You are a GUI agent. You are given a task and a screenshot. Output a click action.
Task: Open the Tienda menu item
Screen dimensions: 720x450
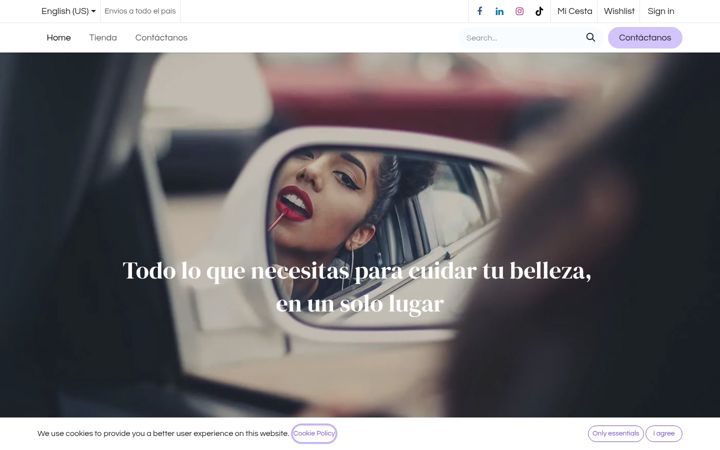pos(103,38)
